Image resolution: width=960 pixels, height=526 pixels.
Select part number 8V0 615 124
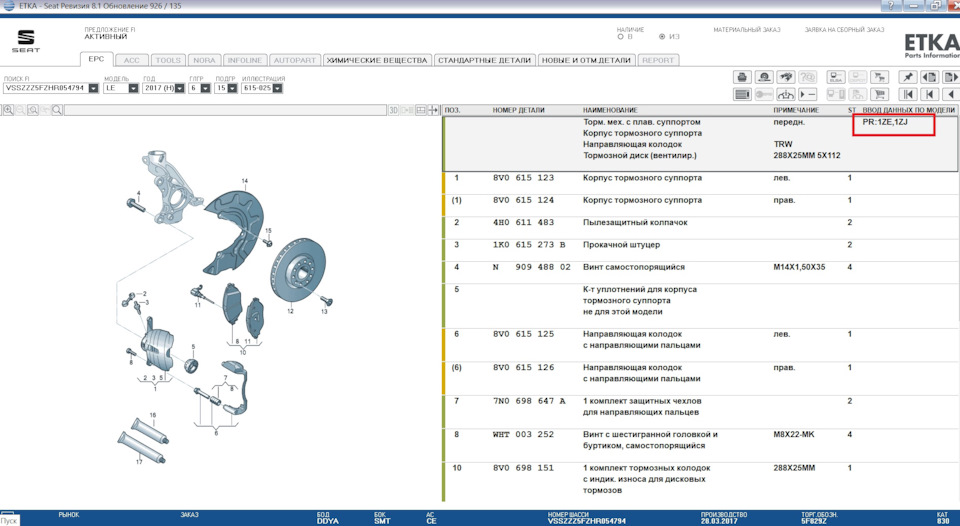coord(523,200)
